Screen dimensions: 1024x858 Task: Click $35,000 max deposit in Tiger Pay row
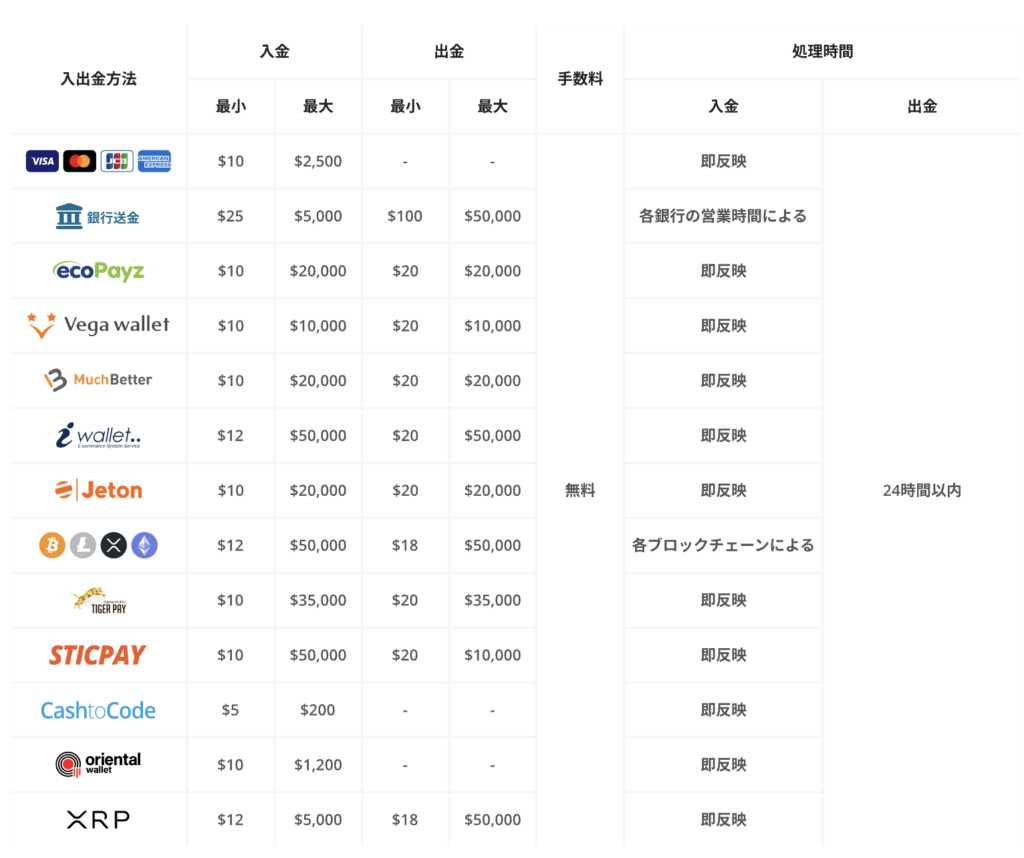click(x=318, y=600)
